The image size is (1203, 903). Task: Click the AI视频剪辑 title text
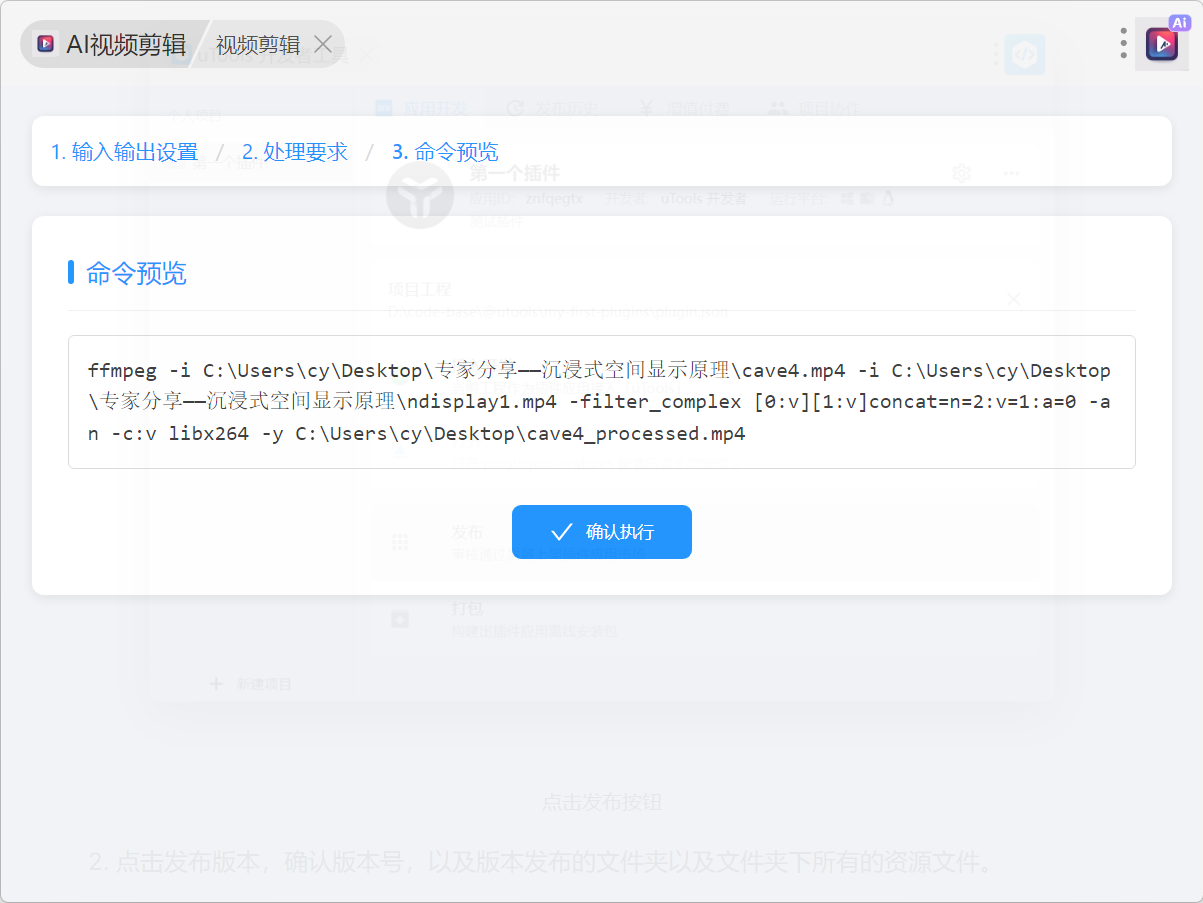(126, 45)
